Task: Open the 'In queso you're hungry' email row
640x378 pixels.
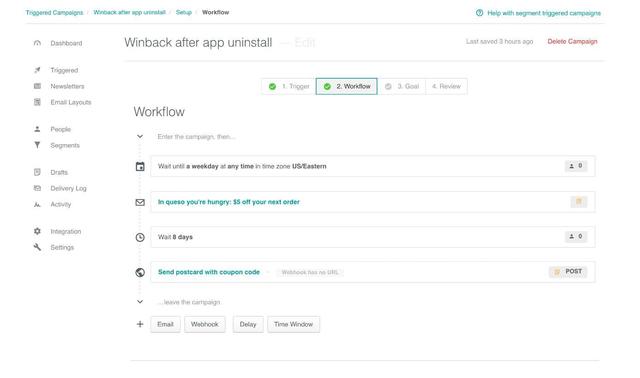Action: [x=373, y=202]
